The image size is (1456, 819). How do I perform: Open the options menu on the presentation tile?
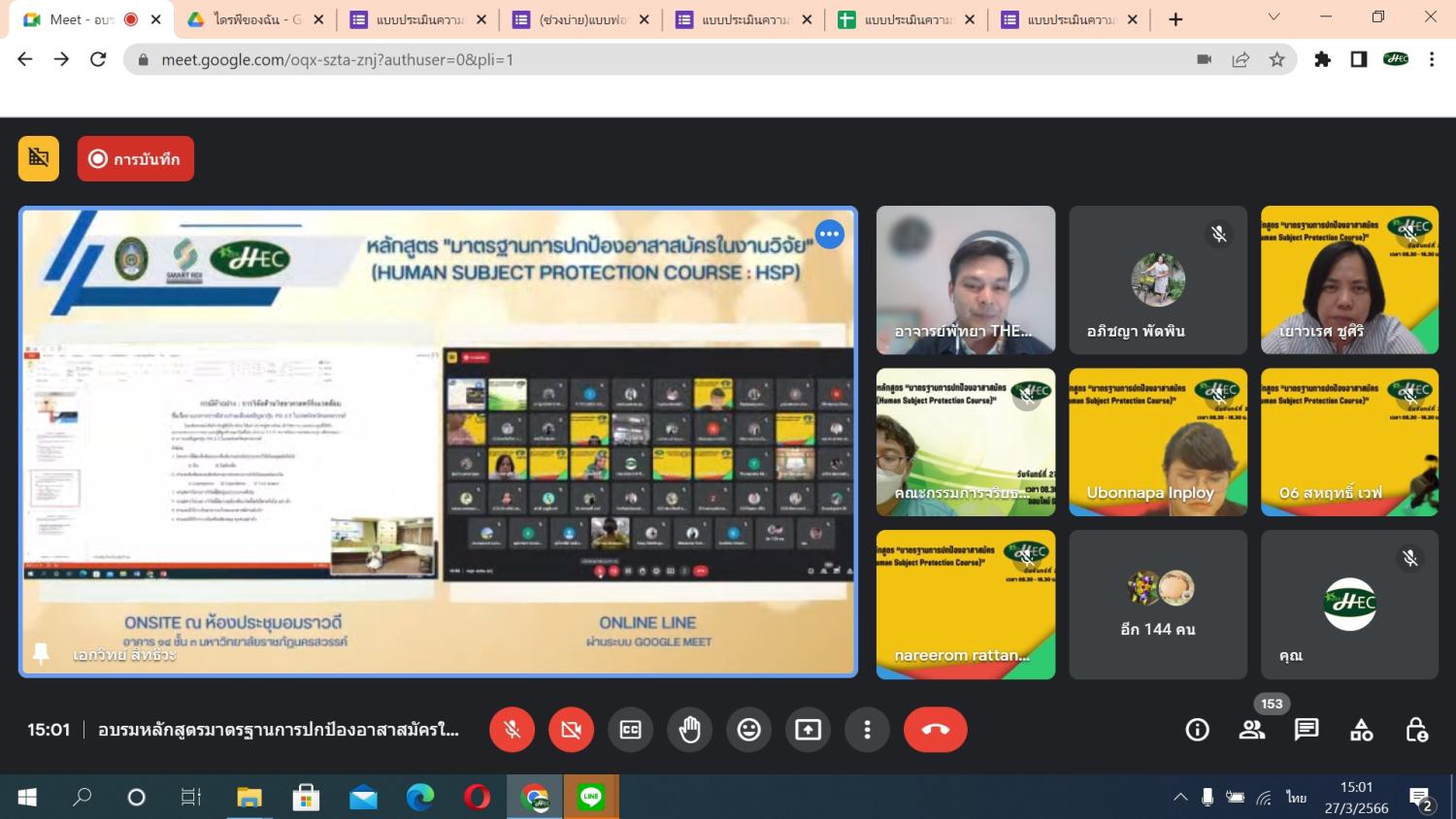click(829, 234)
